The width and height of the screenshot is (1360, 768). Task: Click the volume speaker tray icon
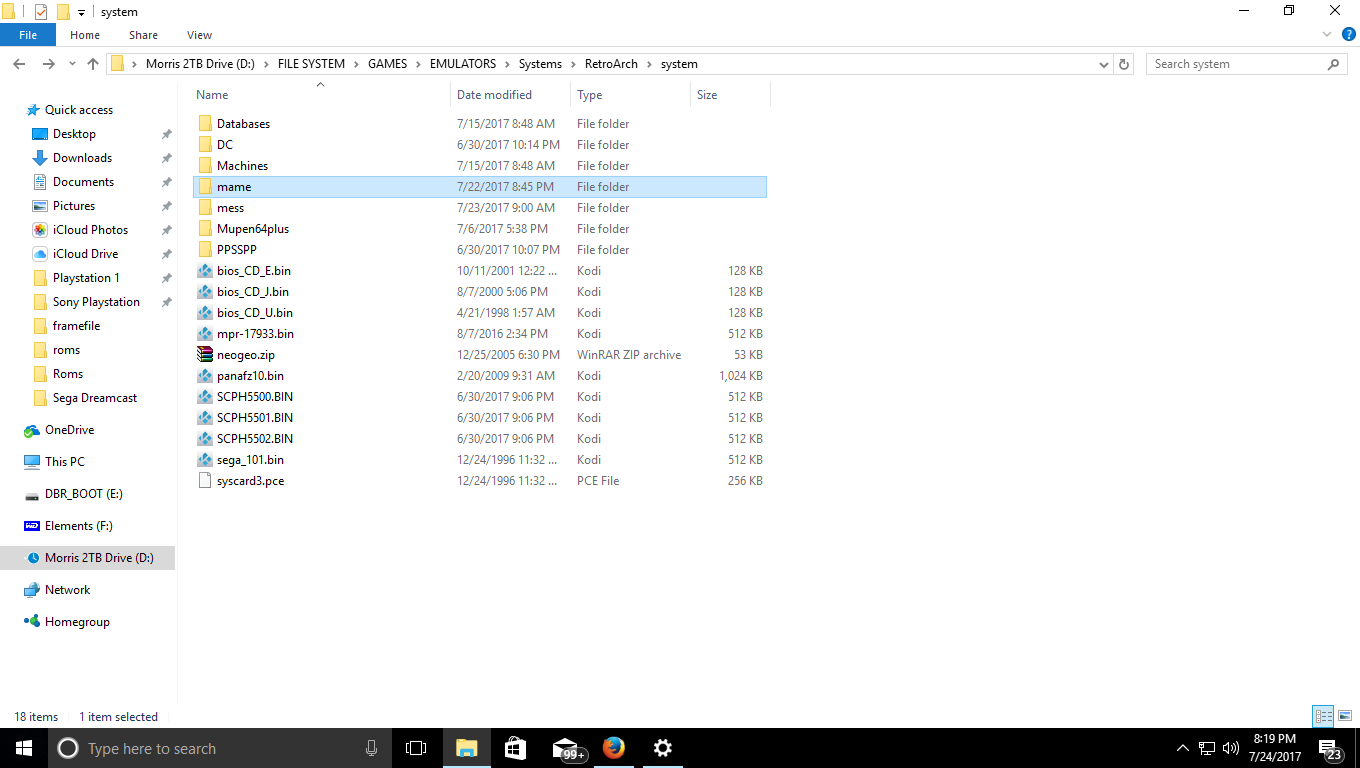tap(1230, 748)
